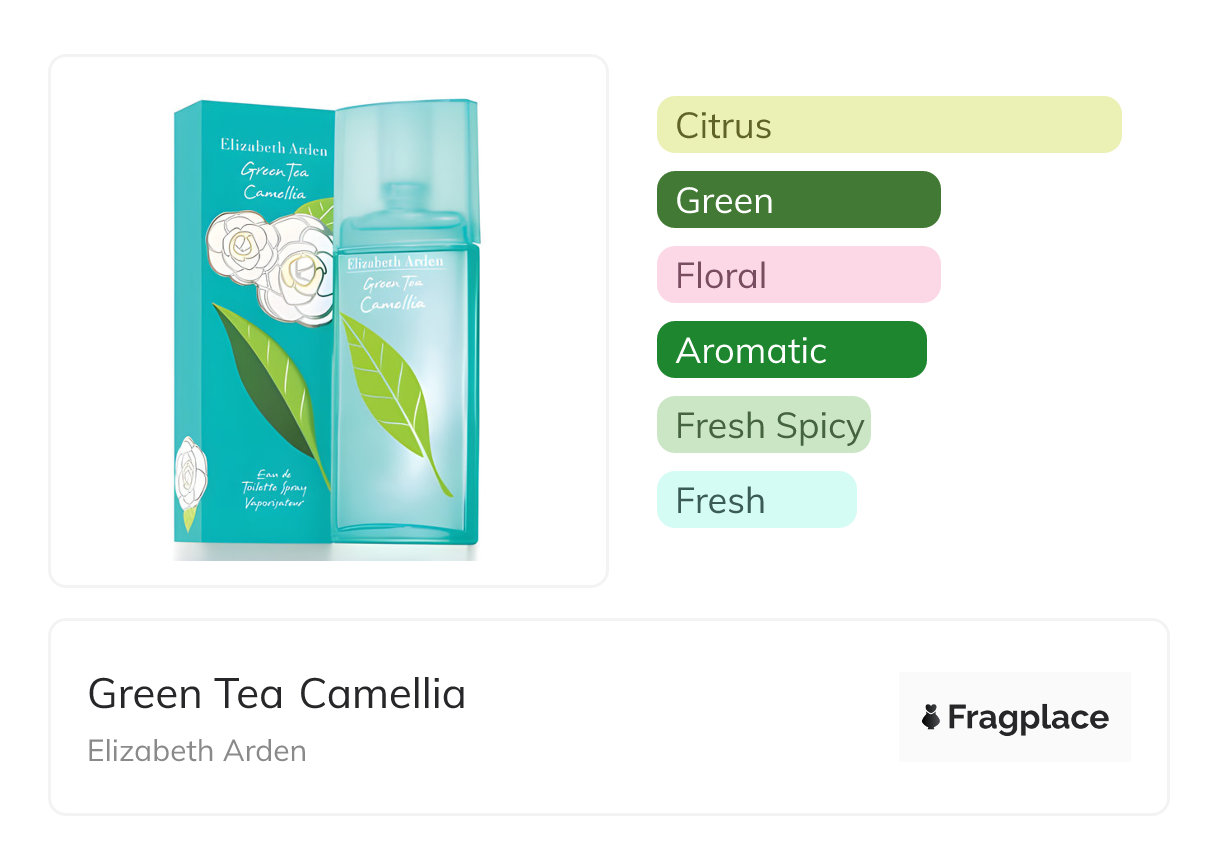Click Elizabeth Arden text on the box top
The height and width of the screenshot is (864, 1218).
pyautogui.click(x=273, y=147)
